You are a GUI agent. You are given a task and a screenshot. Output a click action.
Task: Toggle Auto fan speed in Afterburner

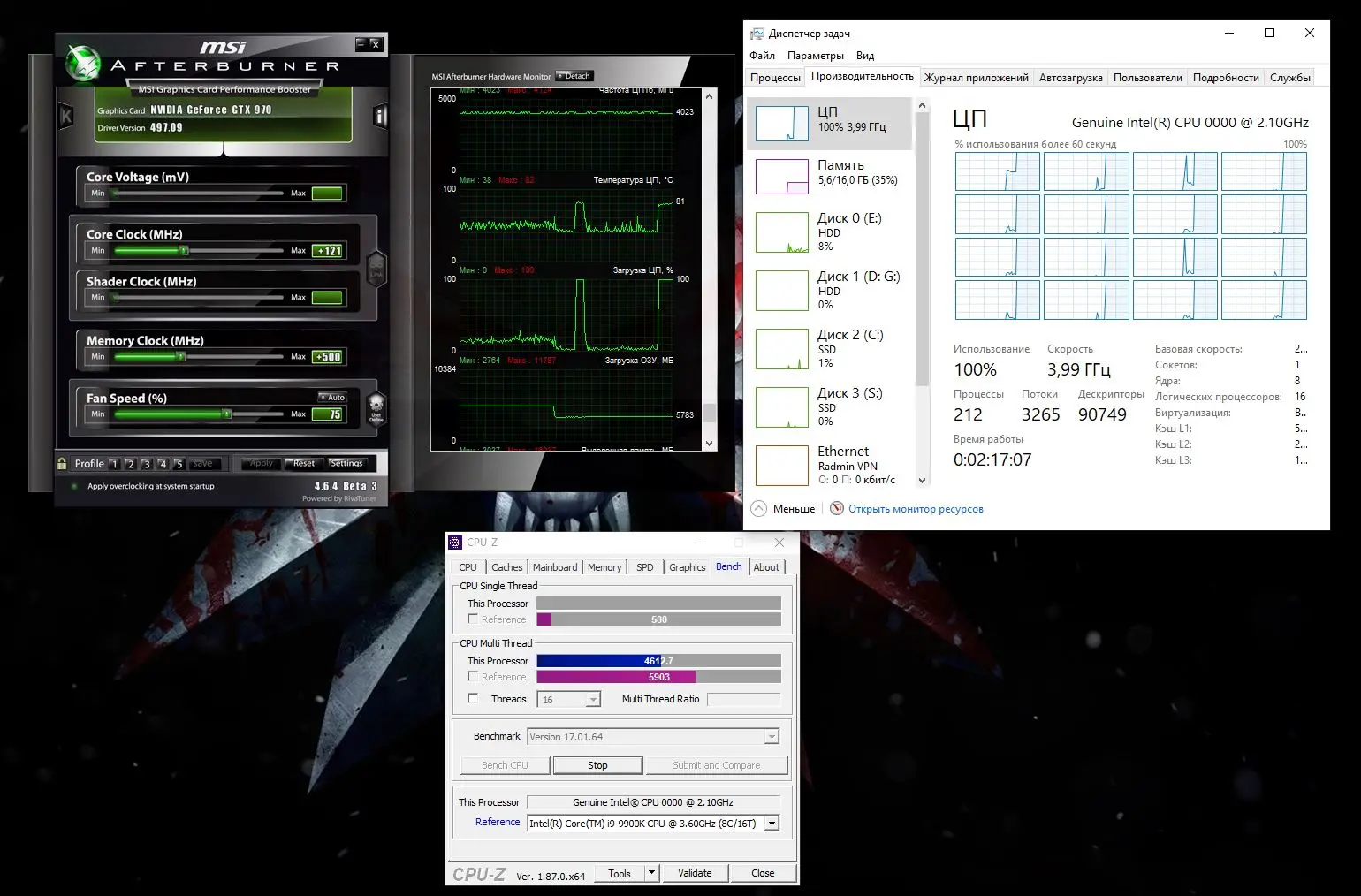click(332, 398)
